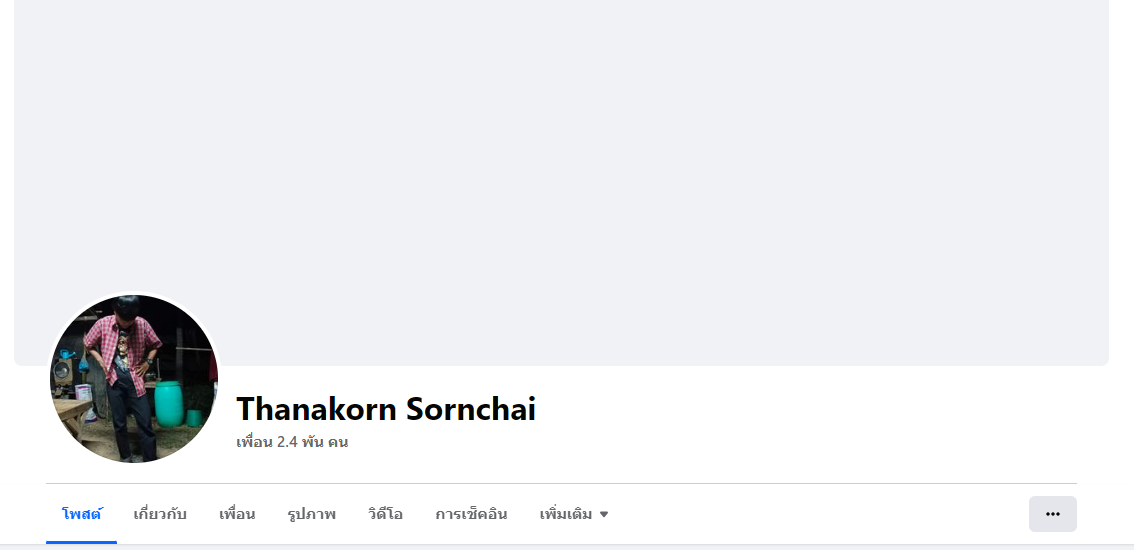
Task: Select the โพสต์ tab
Action: 82,515
